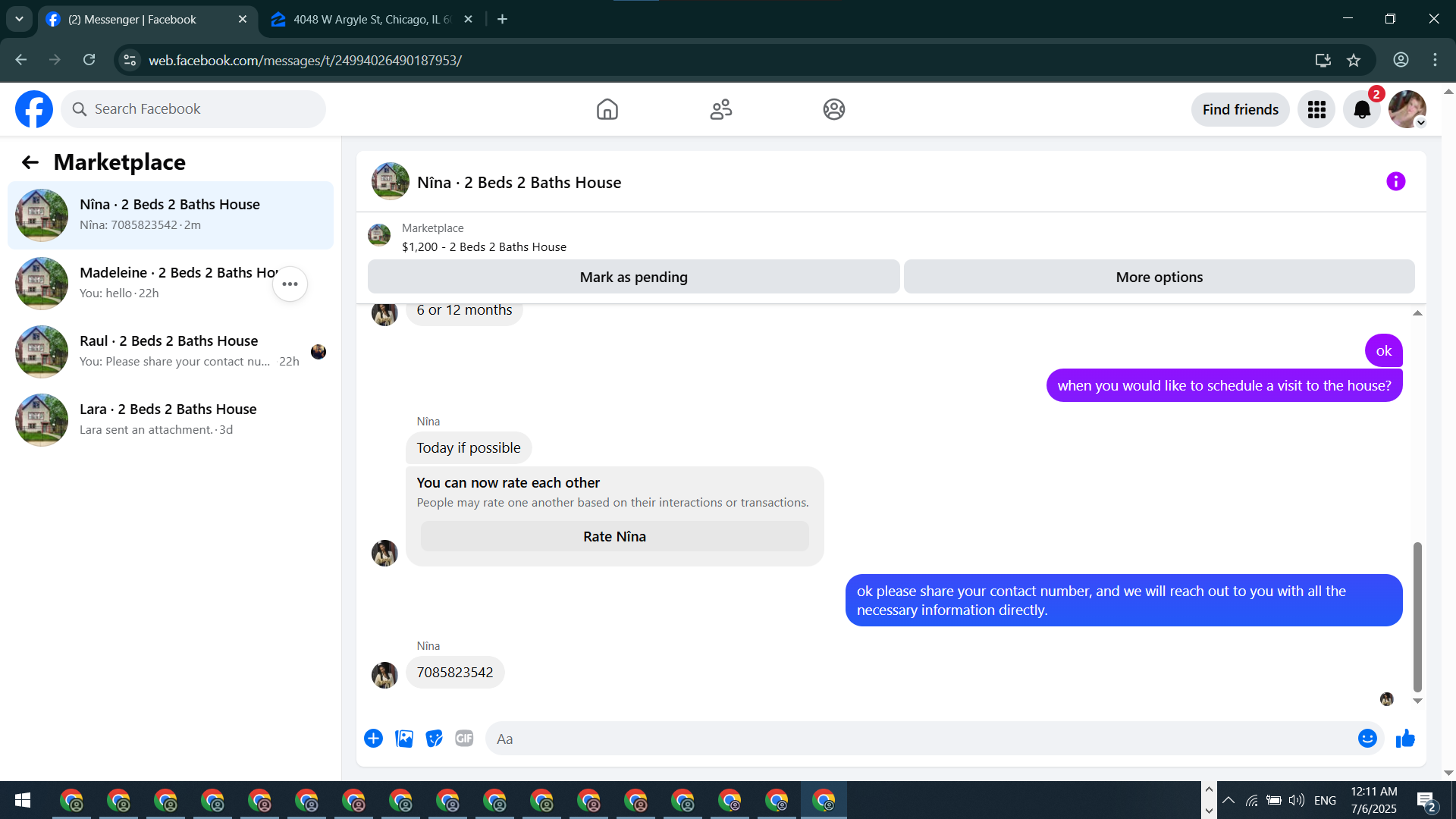
Task: Click the chat conversation scrollbar
Action: pos(1417,616)
